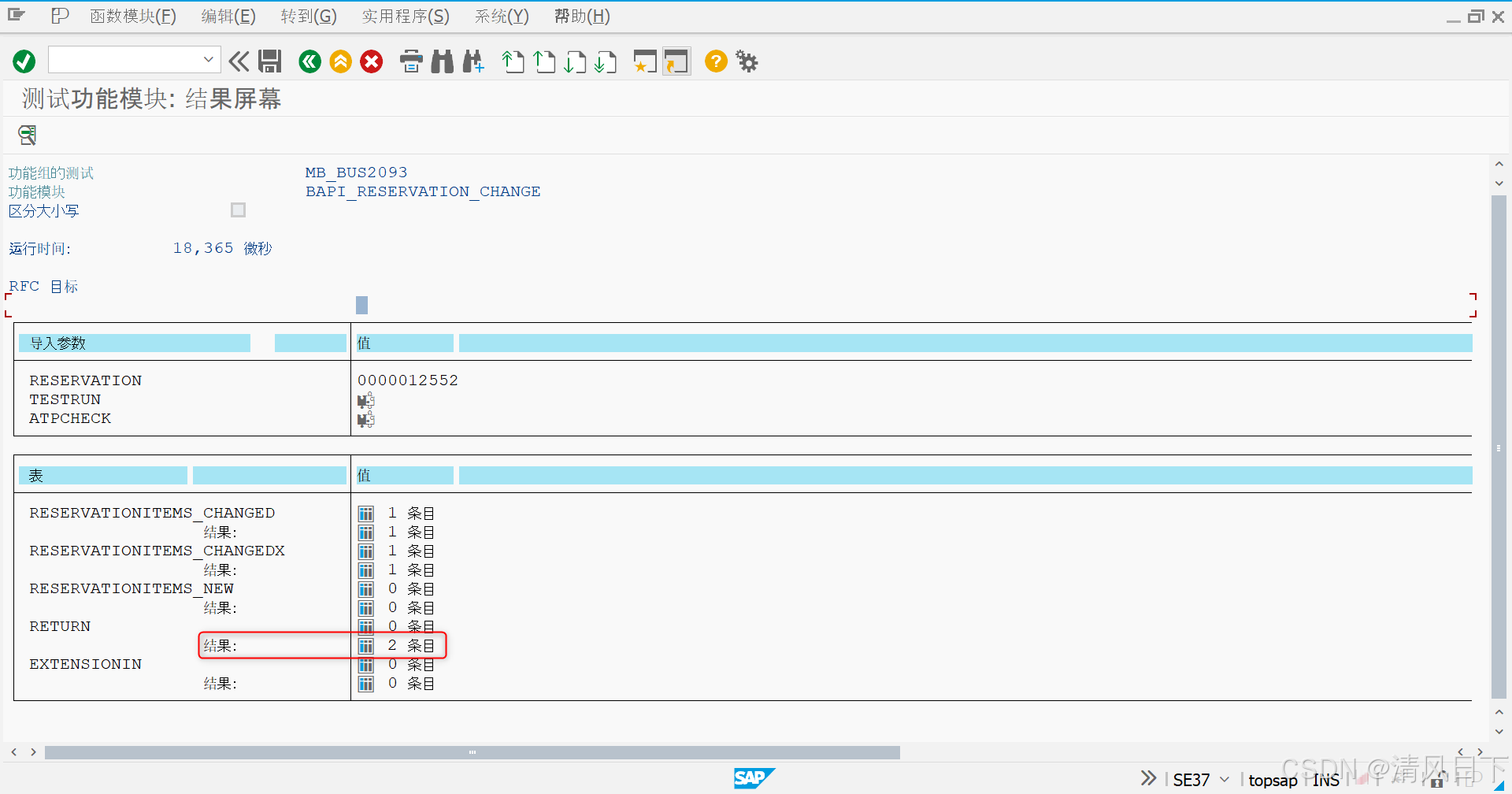The image size is (1512, 794).
Task: Jump to first page with the page-up icon
Action: pyautogui.click(x=513, y=61)
